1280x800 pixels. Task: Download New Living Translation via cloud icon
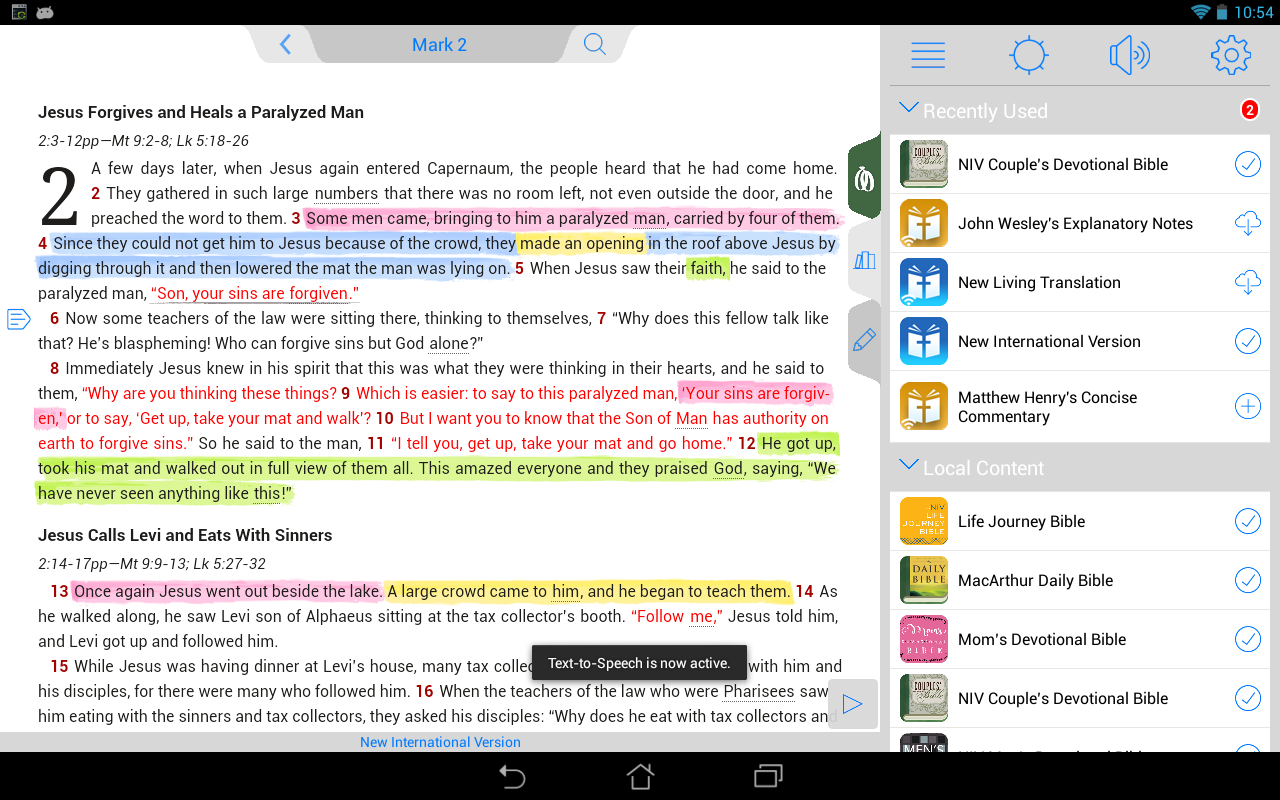pos(1248,283)
